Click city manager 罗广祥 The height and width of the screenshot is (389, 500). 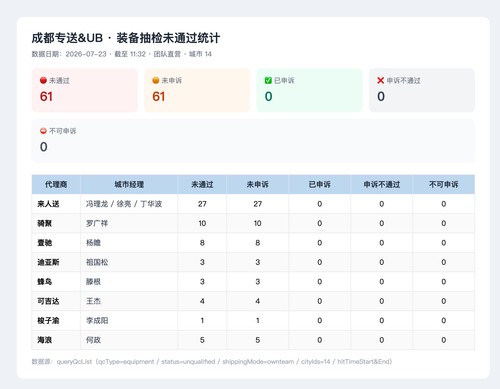click(97, 223)
